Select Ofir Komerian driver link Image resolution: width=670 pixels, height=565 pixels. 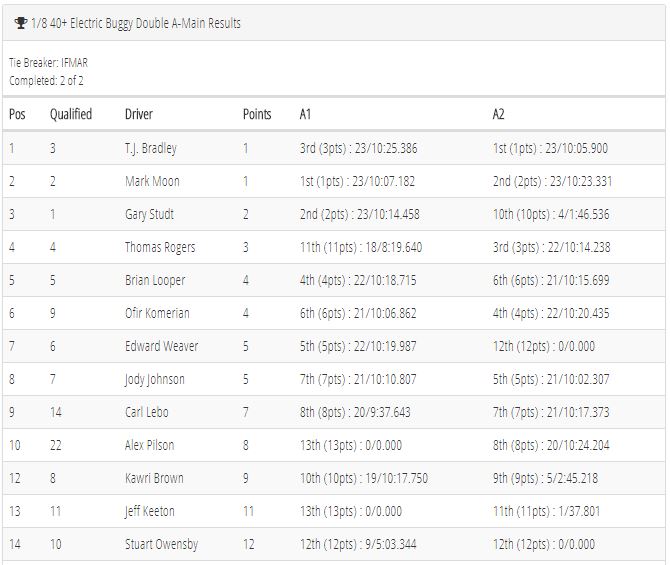pyautogui.click(x=157, y=313)
